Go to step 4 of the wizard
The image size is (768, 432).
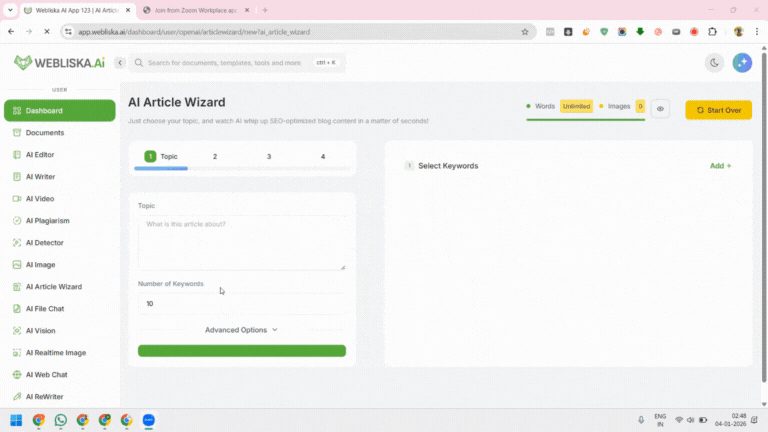322,157
